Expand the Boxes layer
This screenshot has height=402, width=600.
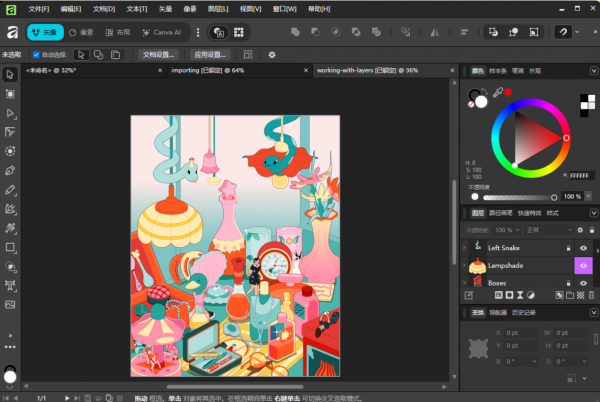point(465,283)
